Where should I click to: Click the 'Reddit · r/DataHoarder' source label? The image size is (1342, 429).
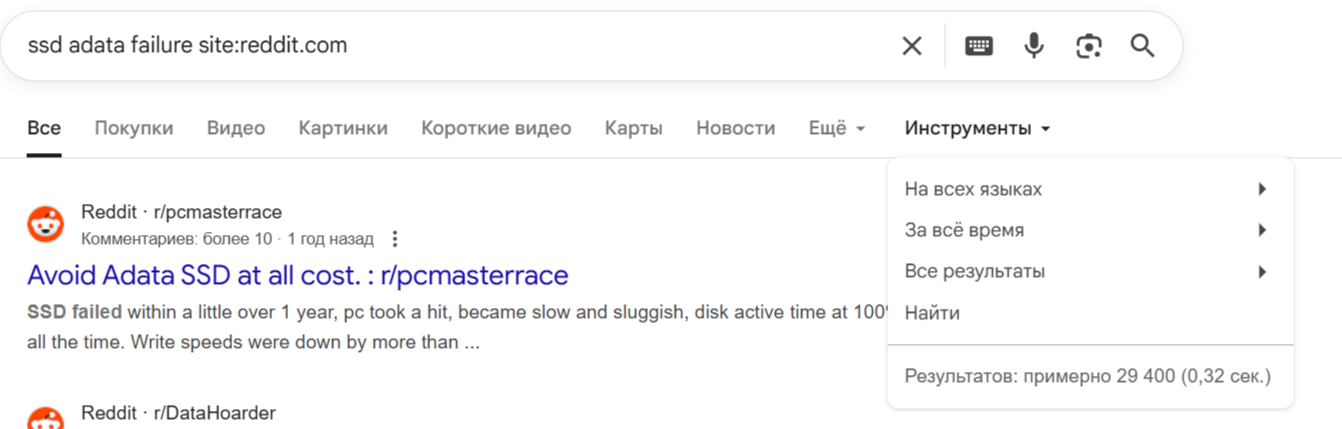pyautogui.click(x=178, y=413)
